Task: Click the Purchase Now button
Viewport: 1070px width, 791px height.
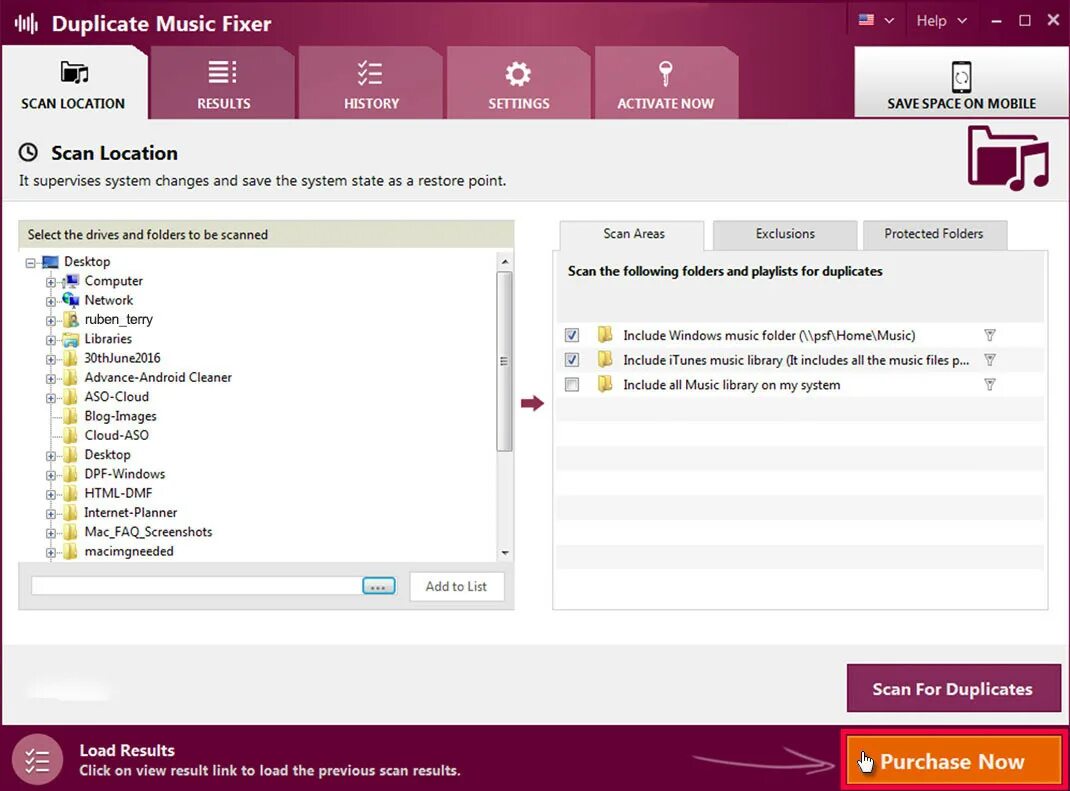Action: tap(953, 761)
